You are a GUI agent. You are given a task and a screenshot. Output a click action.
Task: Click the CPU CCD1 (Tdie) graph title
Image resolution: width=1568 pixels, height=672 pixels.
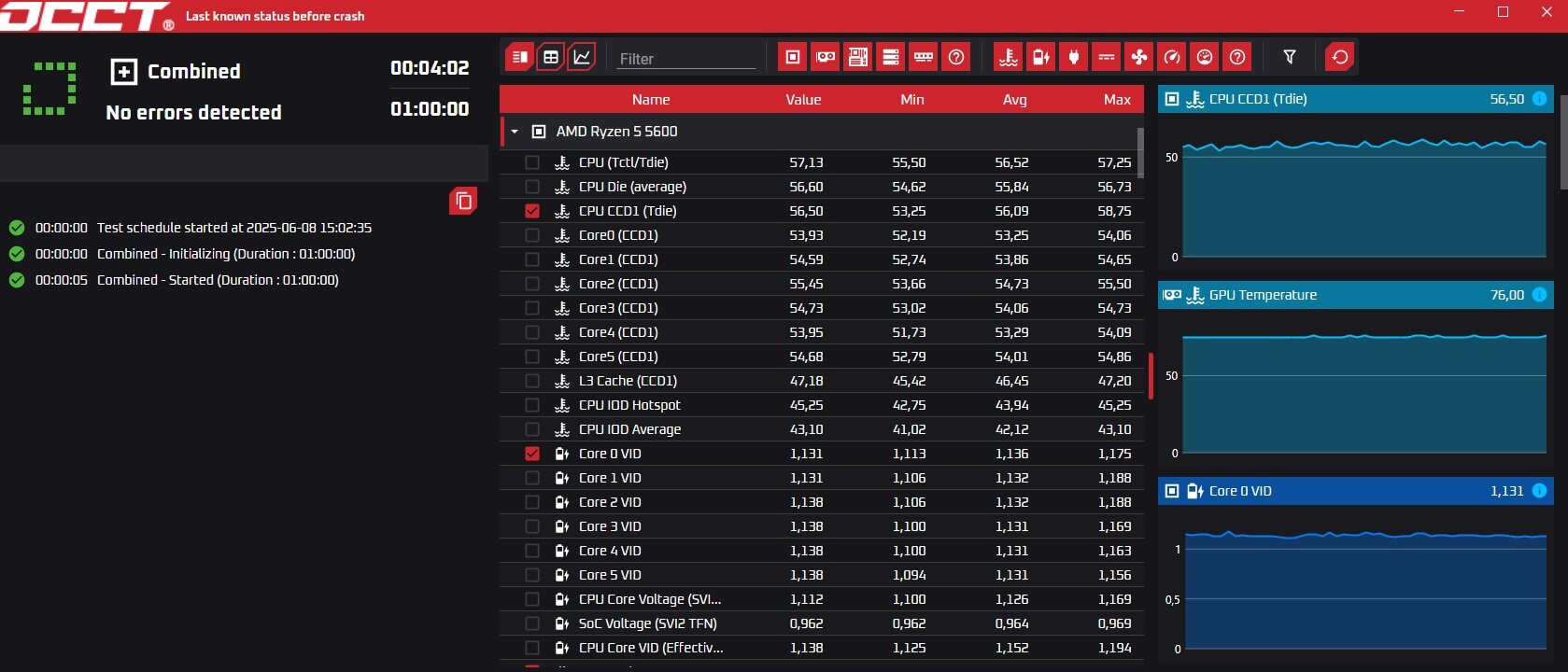tap(1258, 99)
